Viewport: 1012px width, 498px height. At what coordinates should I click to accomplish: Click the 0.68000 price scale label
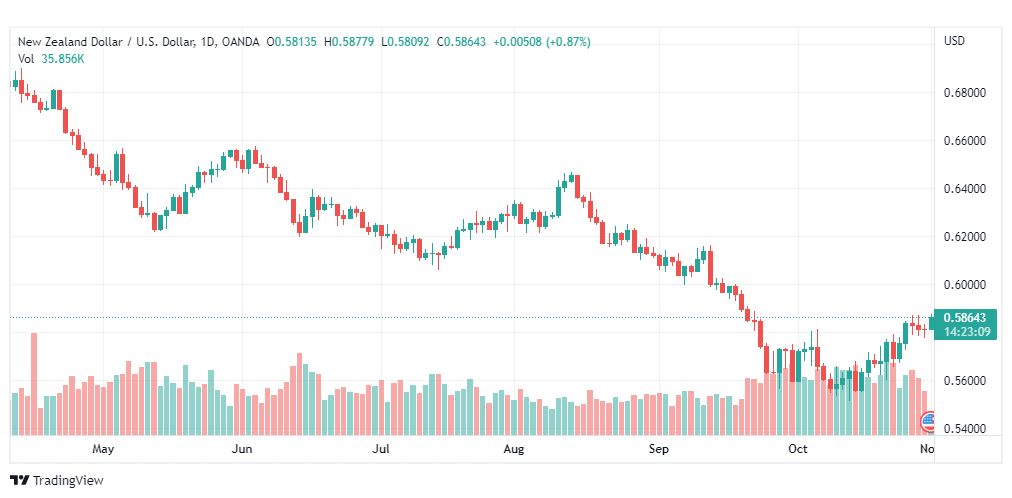coord(964,93)
